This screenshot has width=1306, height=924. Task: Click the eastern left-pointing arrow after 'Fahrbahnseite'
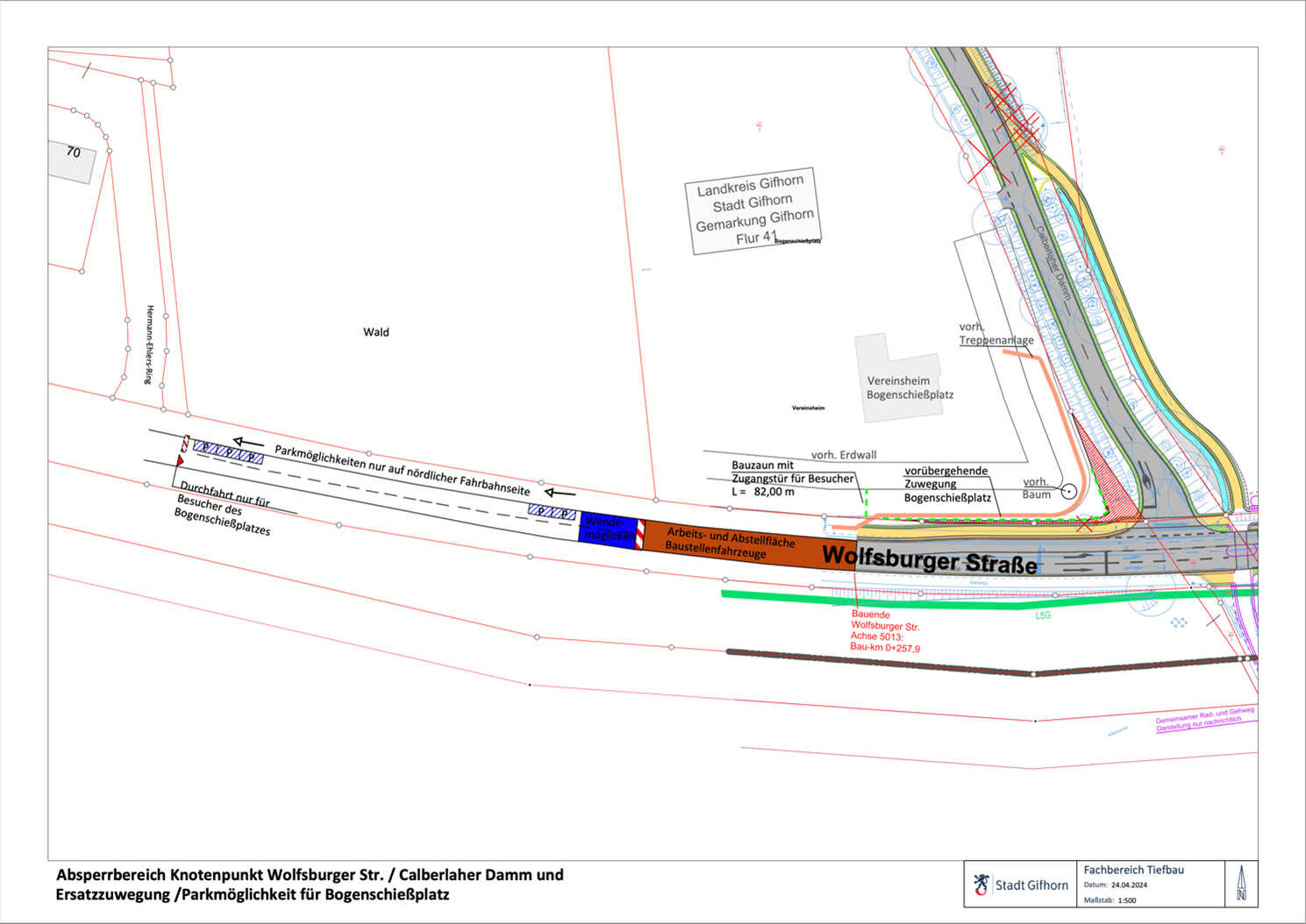pyautogui.click(x=560, y=493)
